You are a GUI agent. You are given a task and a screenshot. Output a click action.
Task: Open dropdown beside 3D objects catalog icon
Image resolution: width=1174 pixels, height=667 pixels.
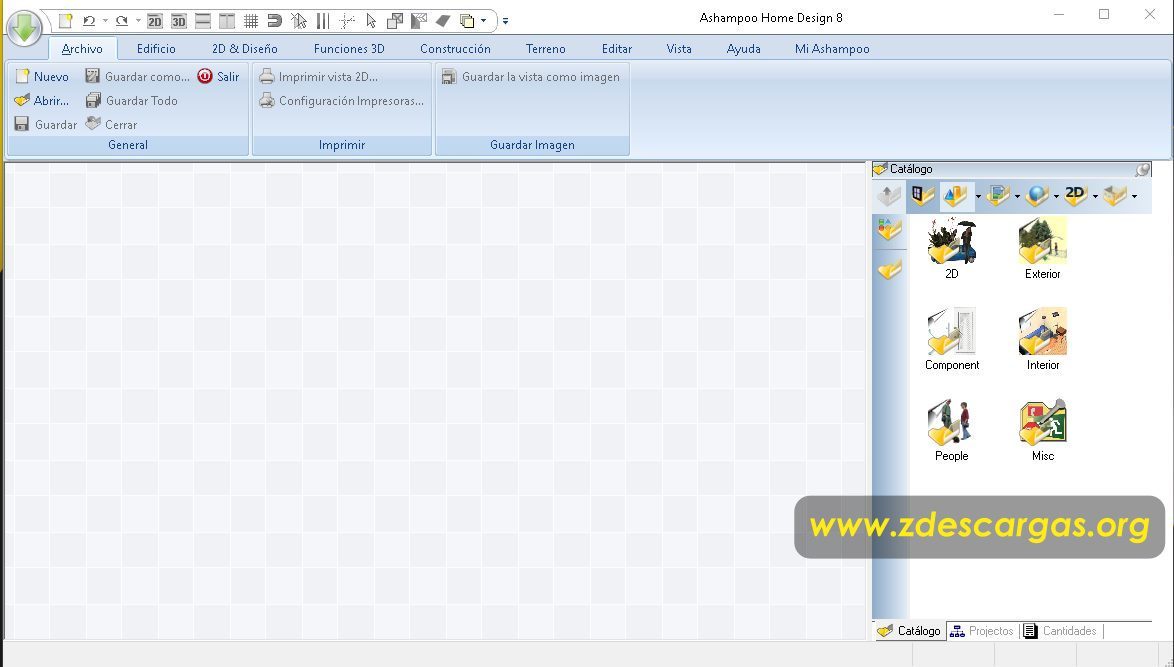(x=979, y=197)
